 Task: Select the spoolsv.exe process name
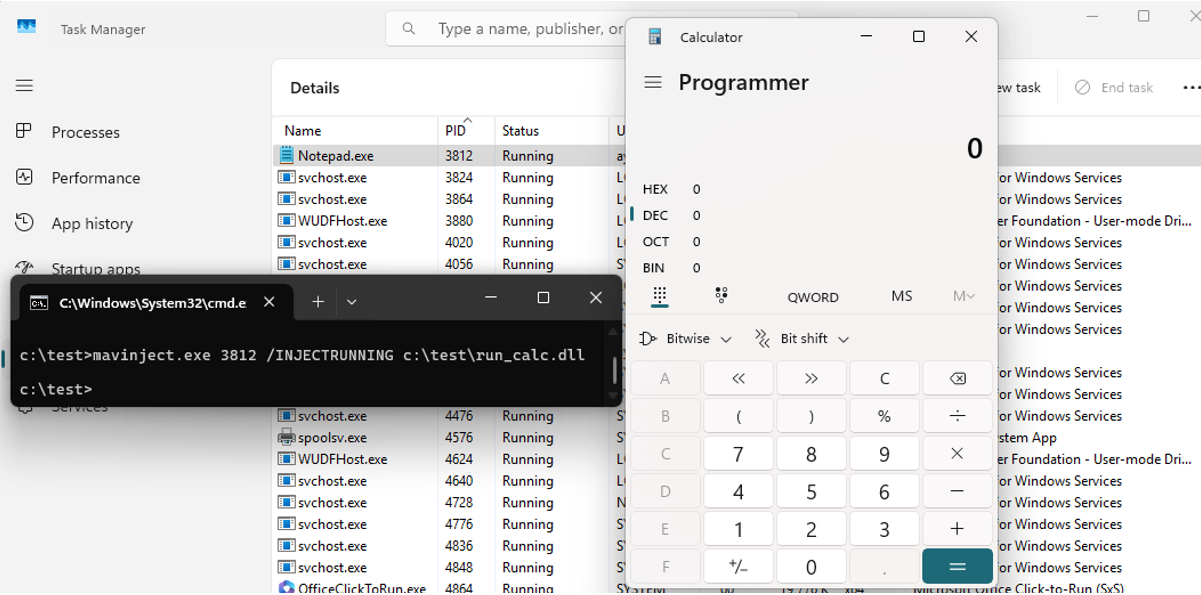pos(332,438)
